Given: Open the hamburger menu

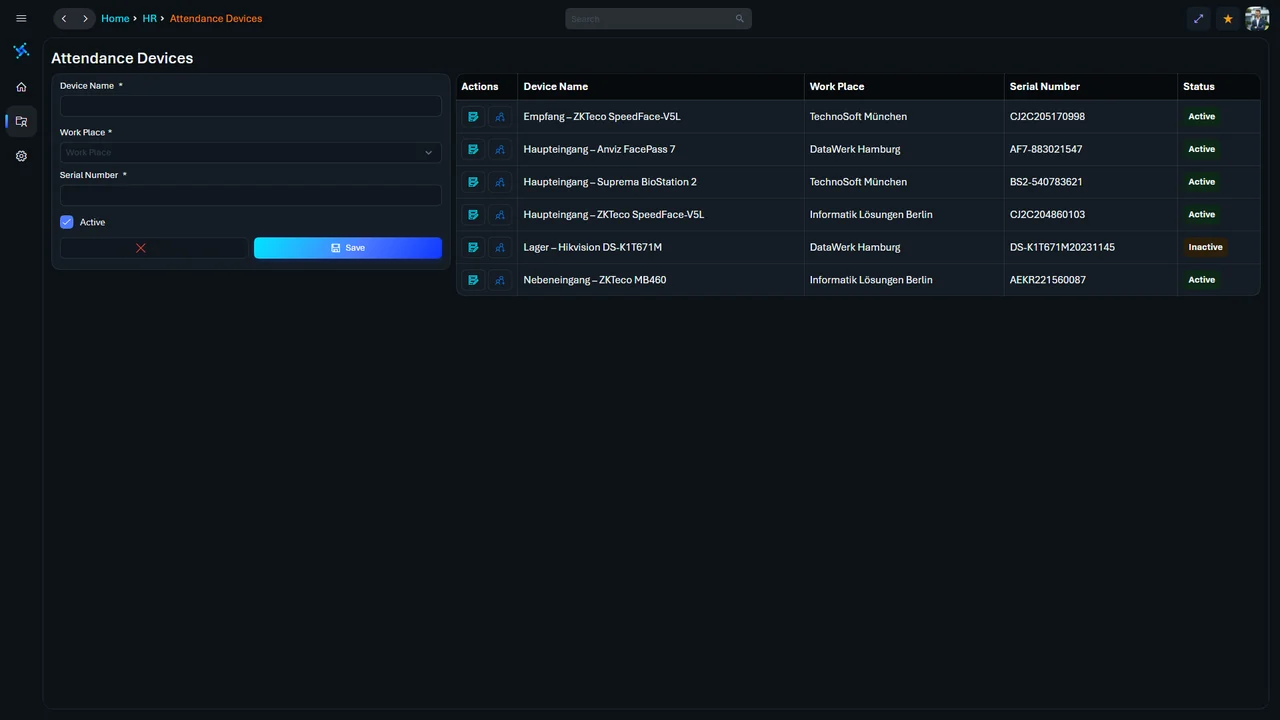Looking at the screenshot, I should (x=21, y=18).
